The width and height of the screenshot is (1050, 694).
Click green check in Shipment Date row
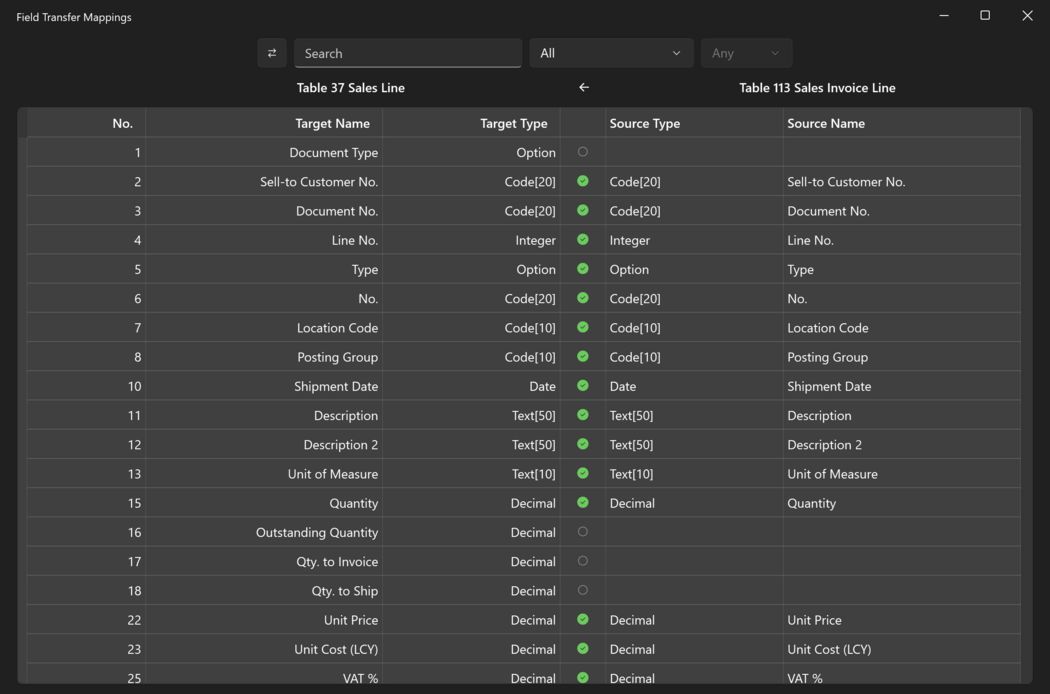tap(583, 386)
